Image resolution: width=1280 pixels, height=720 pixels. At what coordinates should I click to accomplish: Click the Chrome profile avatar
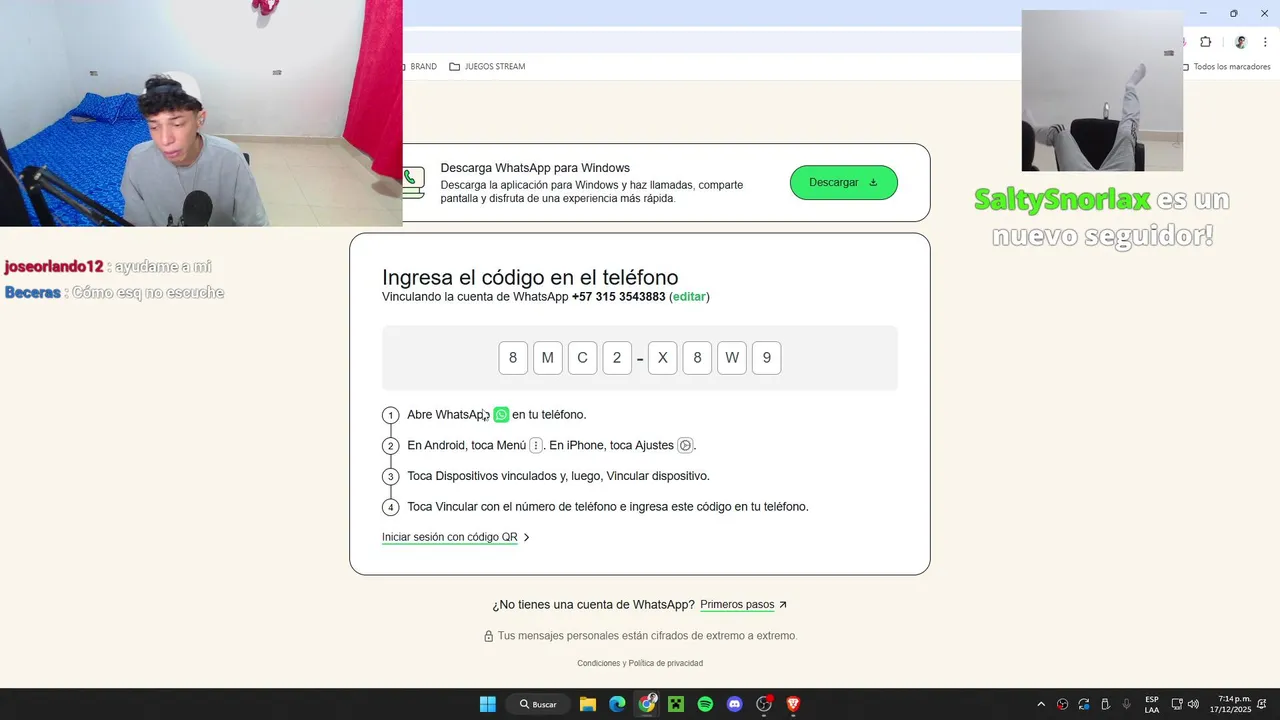[1241, 42]
